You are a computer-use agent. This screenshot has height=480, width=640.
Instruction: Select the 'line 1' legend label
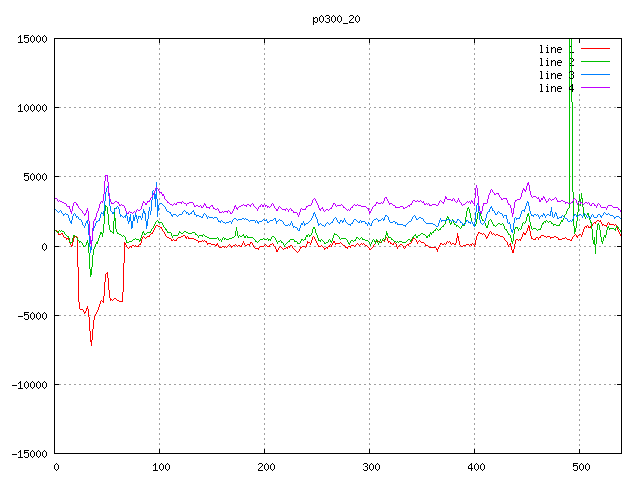556,49
